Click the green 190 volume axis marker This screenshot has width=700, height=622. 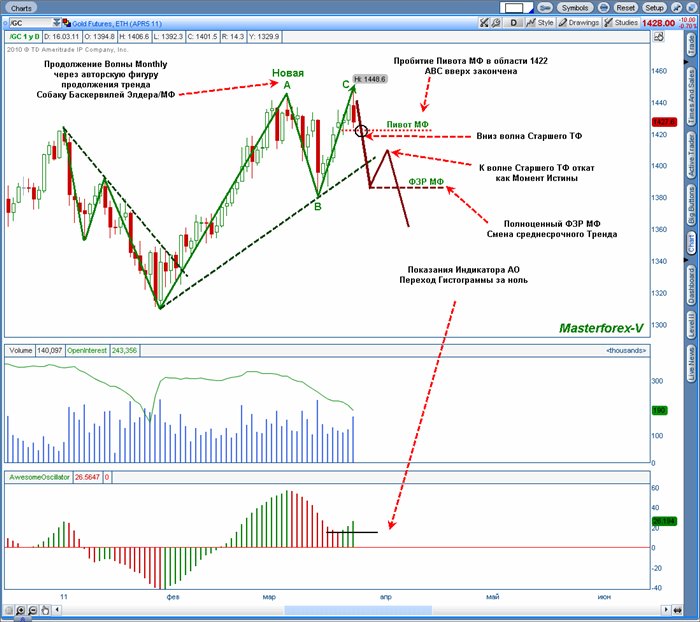coord(659,410)
